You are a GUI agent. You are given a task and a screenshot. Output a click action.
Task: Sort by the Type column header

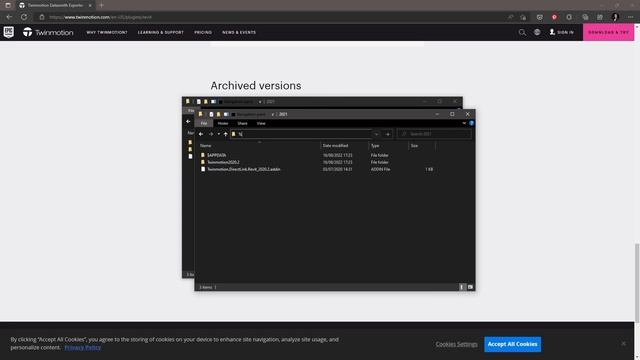click(375, 146)
